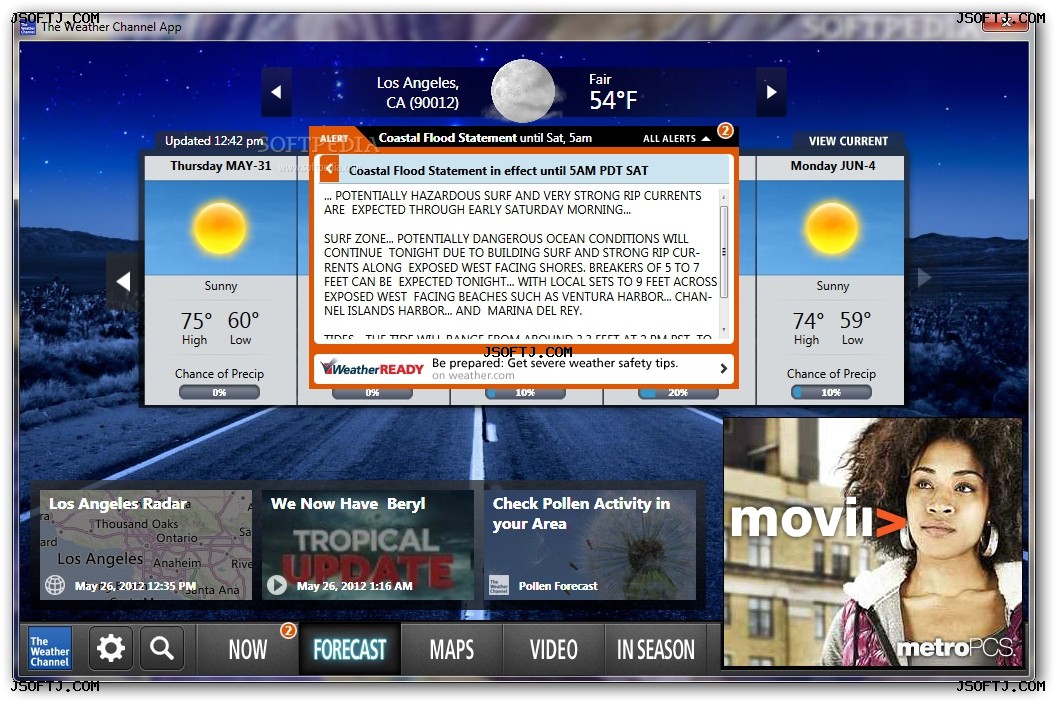Image resolution: width=1056 pixels, height=703 pixels.
Task: Open Check Pollen Activity tile
Action: pos(590,545)
